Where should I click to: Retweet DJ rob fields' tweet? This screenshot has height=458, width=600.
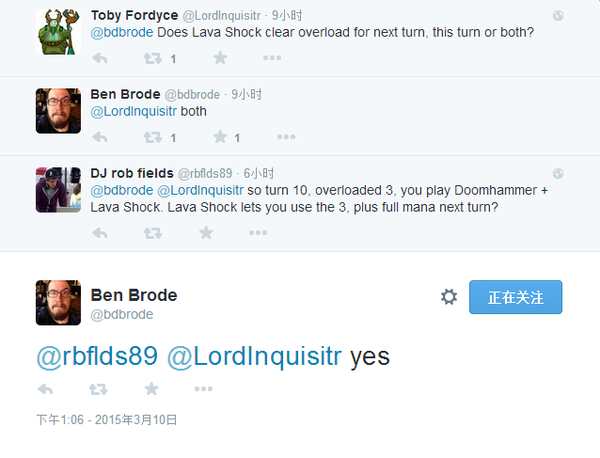[x=153, y=233]
